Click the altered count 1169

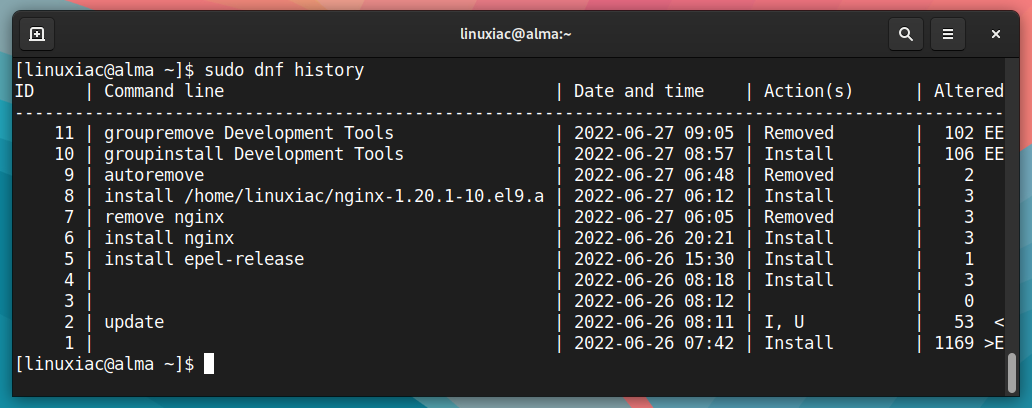(954, 344)
